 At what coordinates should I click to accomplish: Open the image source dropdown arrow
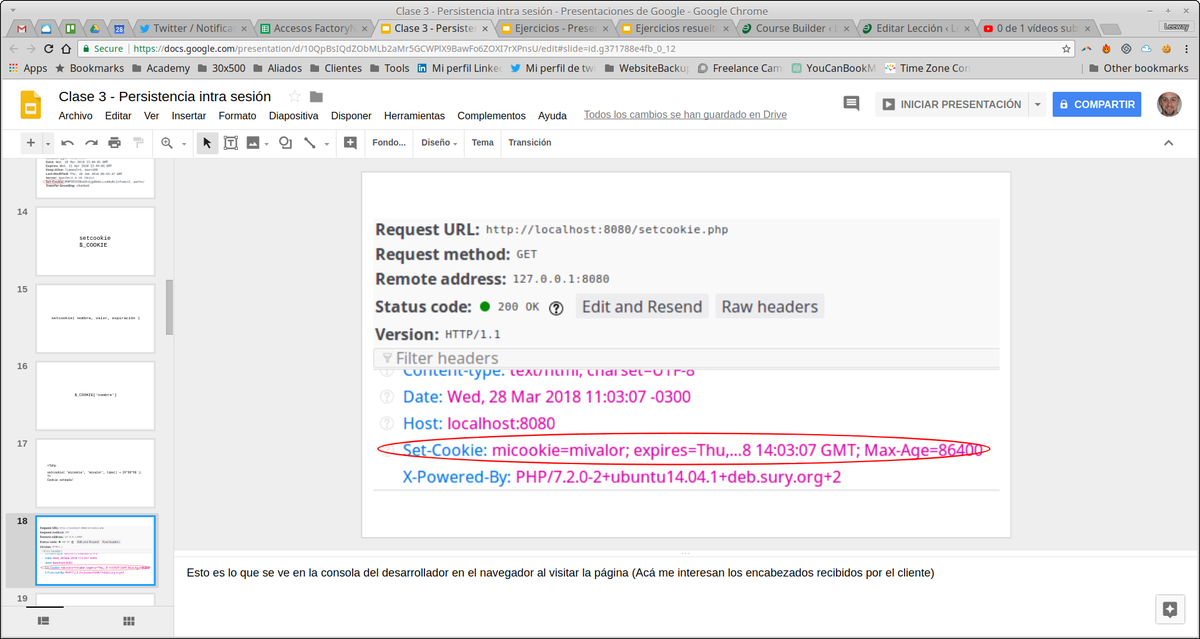pos(267,144)
